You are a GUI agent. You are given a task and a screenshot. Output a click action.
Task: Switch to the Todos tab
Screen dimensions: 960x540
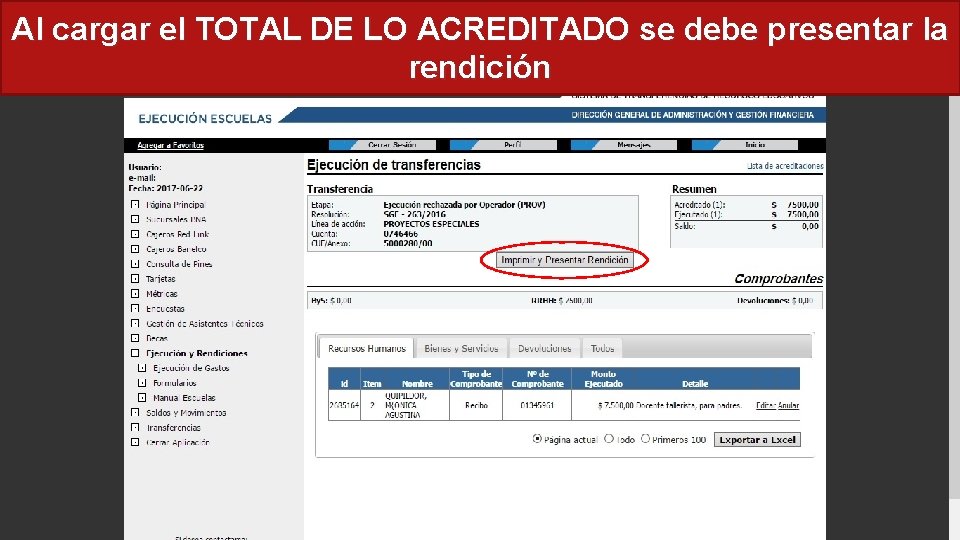click(x=602, y=348)
